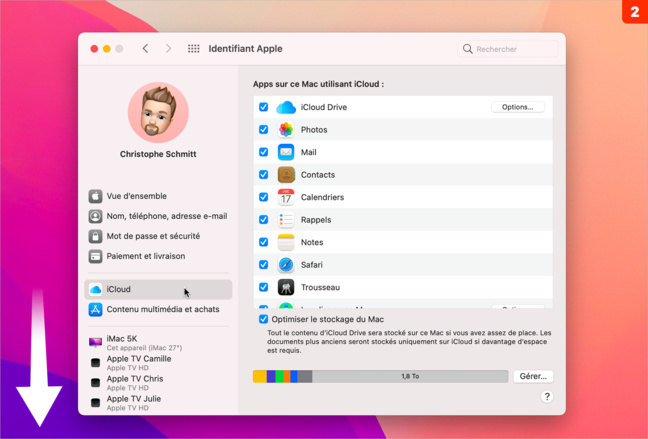Toggle the Mail checkbox
Viewport: 648px width, 439px height.
[264, 152]
